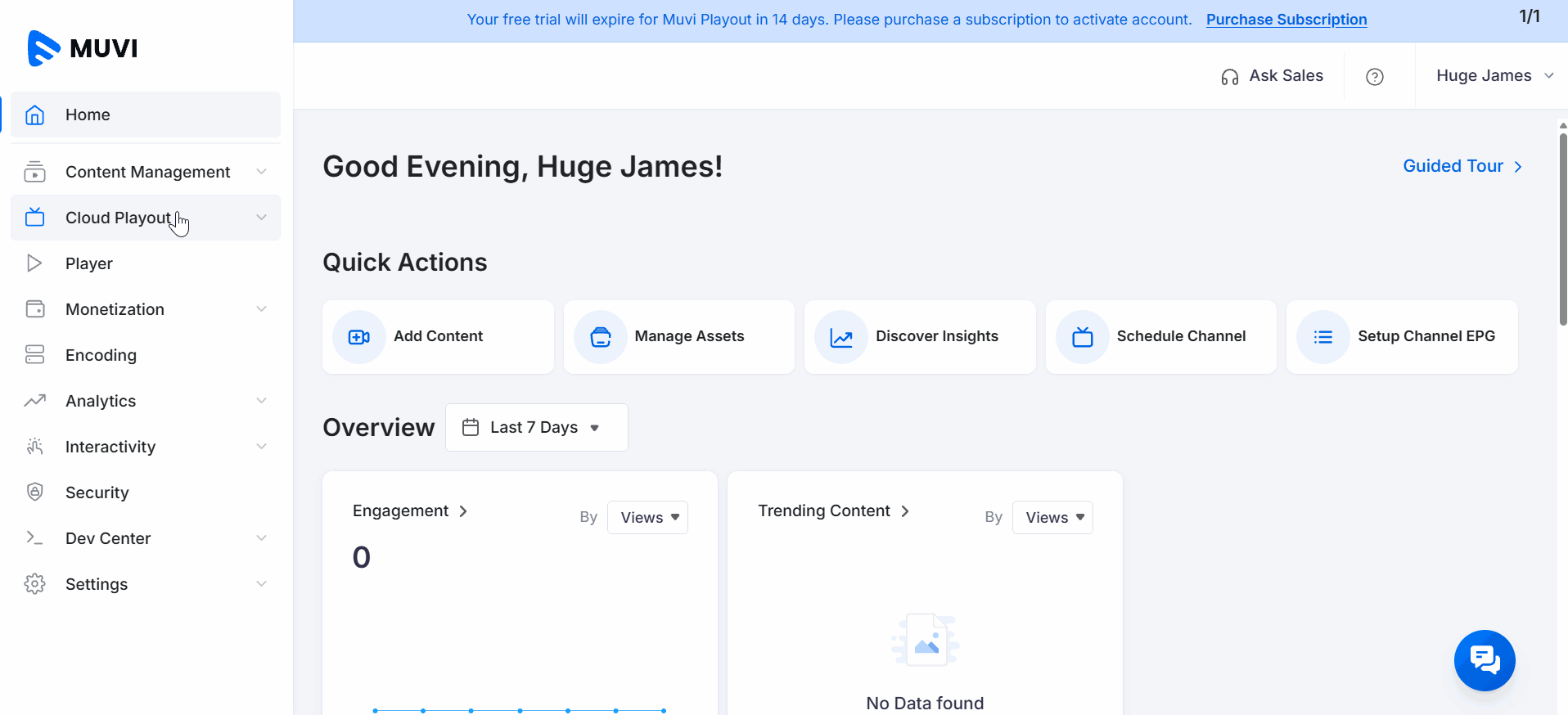Open the Last 7 Days range dropdown
The width and height of the screenshot is (1568, 715).
536,427
